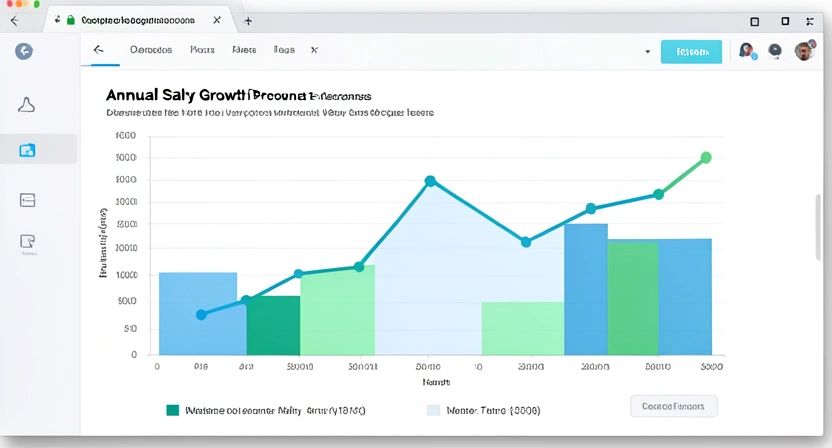This screenshot has height=448, width=832.
Task: Click the gray button below the chart
Action: pos(673,406)
